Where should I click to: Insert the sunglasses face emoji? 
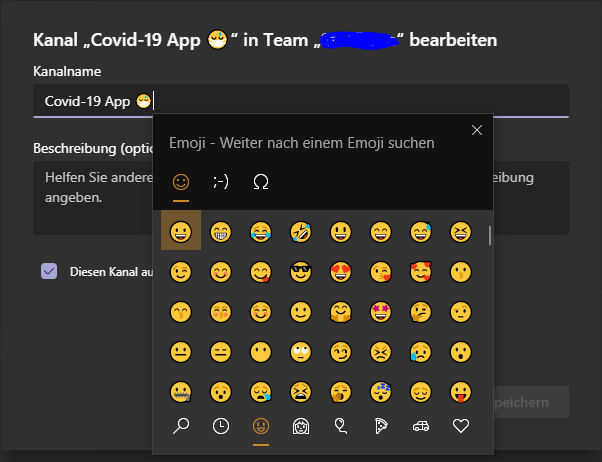pos(301,272)
